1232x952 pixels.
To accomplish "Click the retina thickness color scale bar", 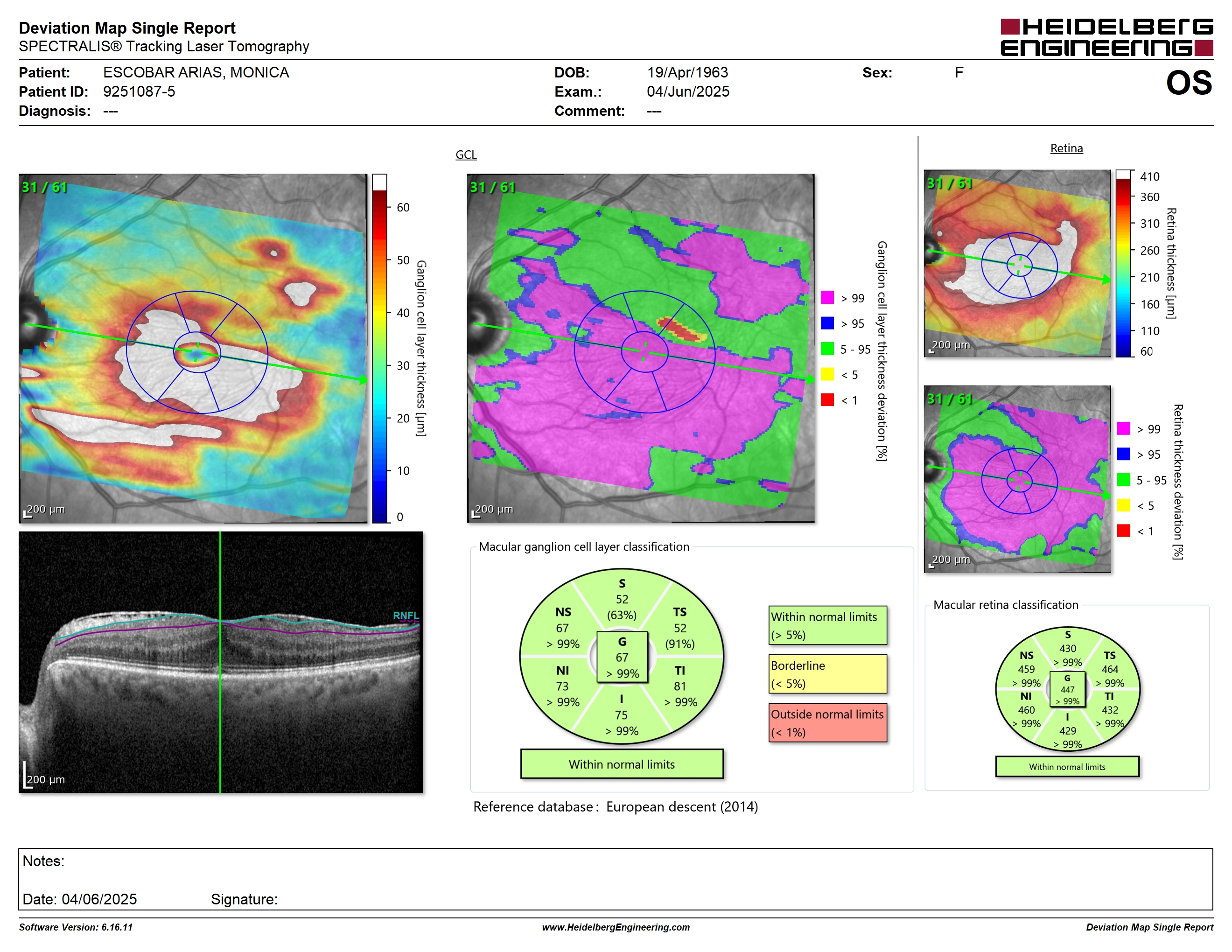I will pyautogui.click(x=1124, y=263).
